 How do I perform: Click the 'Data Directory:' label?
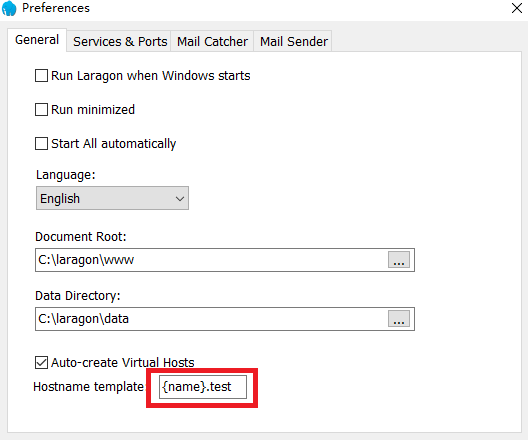78,296
